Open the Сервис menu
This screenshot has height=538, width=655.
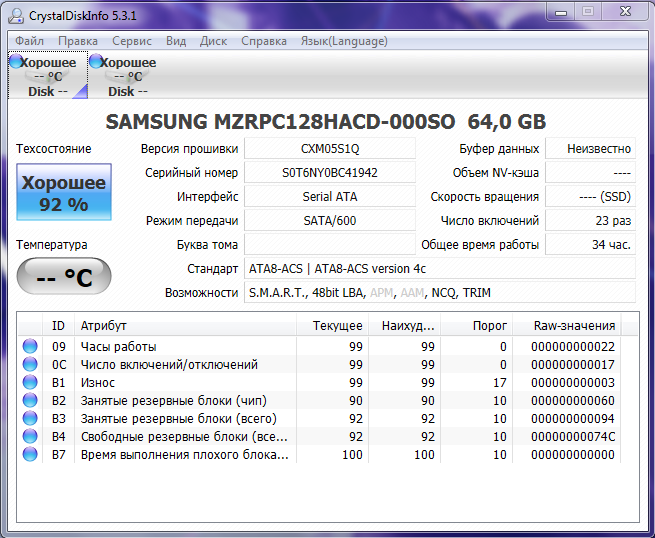pyautogui.click(x=132, y=41)
